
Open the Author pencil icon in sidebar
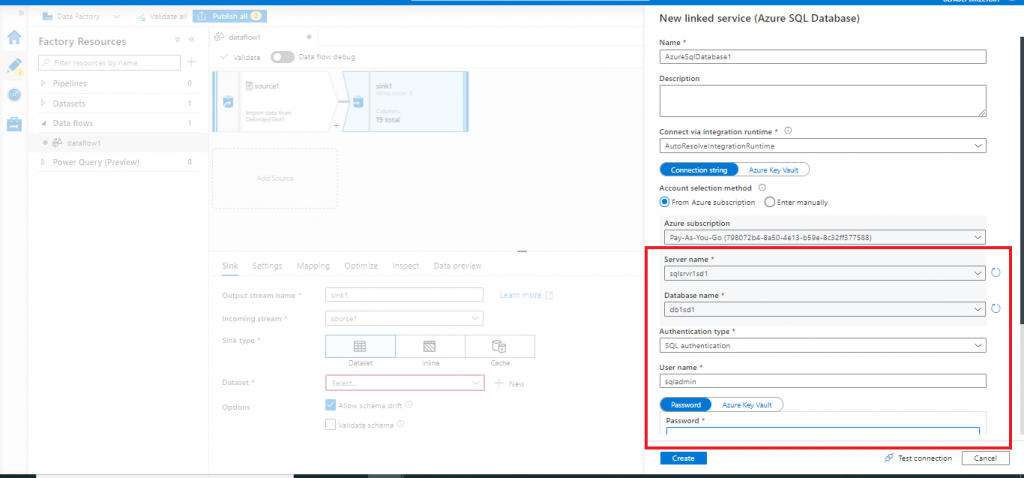(x=14, y=66)
